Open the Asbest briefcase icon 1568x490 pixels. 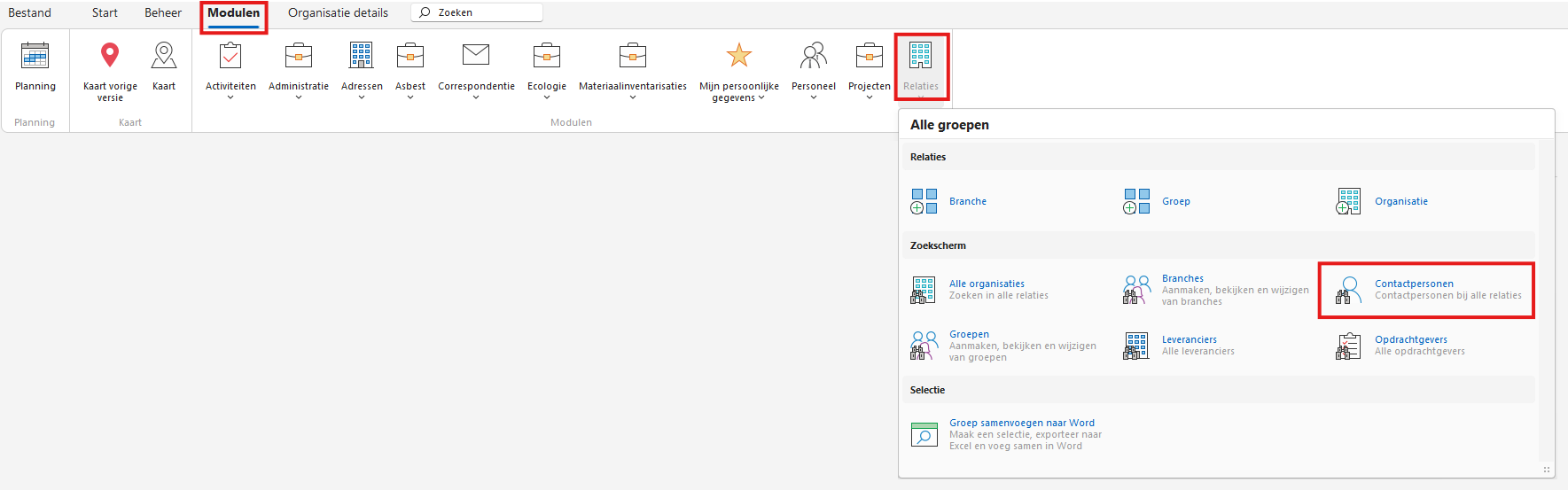tap(410, 56)
